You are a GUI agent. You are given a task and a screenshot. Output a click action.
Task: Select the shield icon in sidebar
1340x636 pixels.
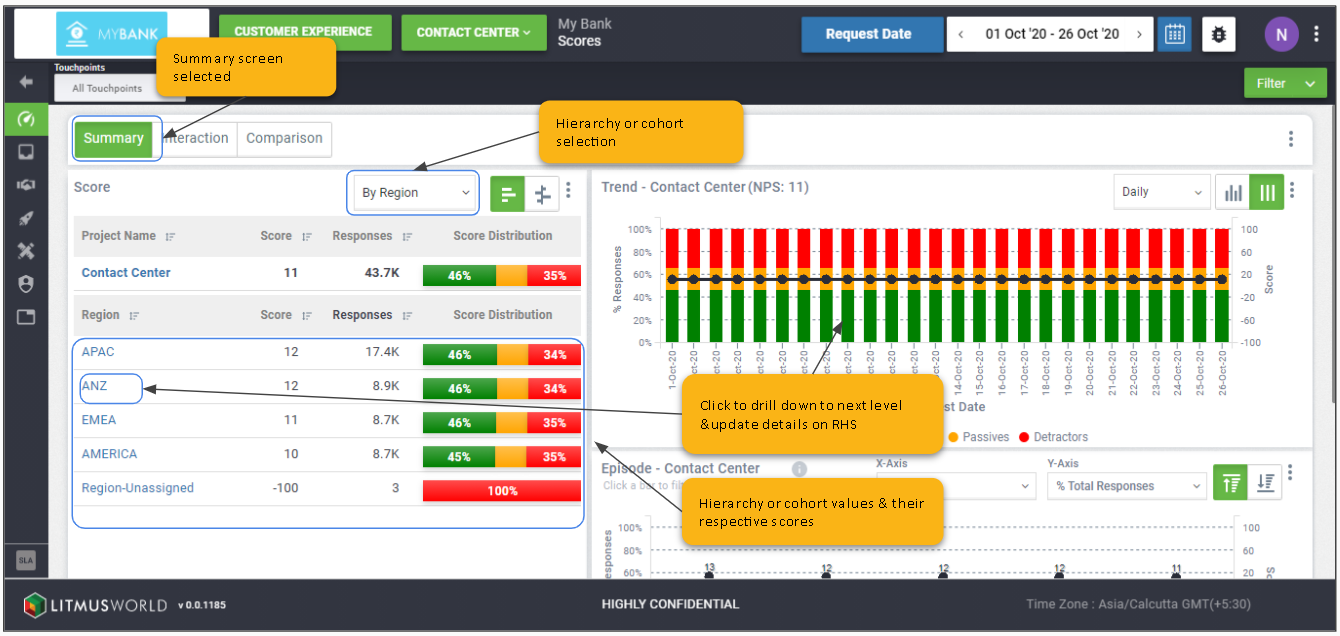click(26, 284)
